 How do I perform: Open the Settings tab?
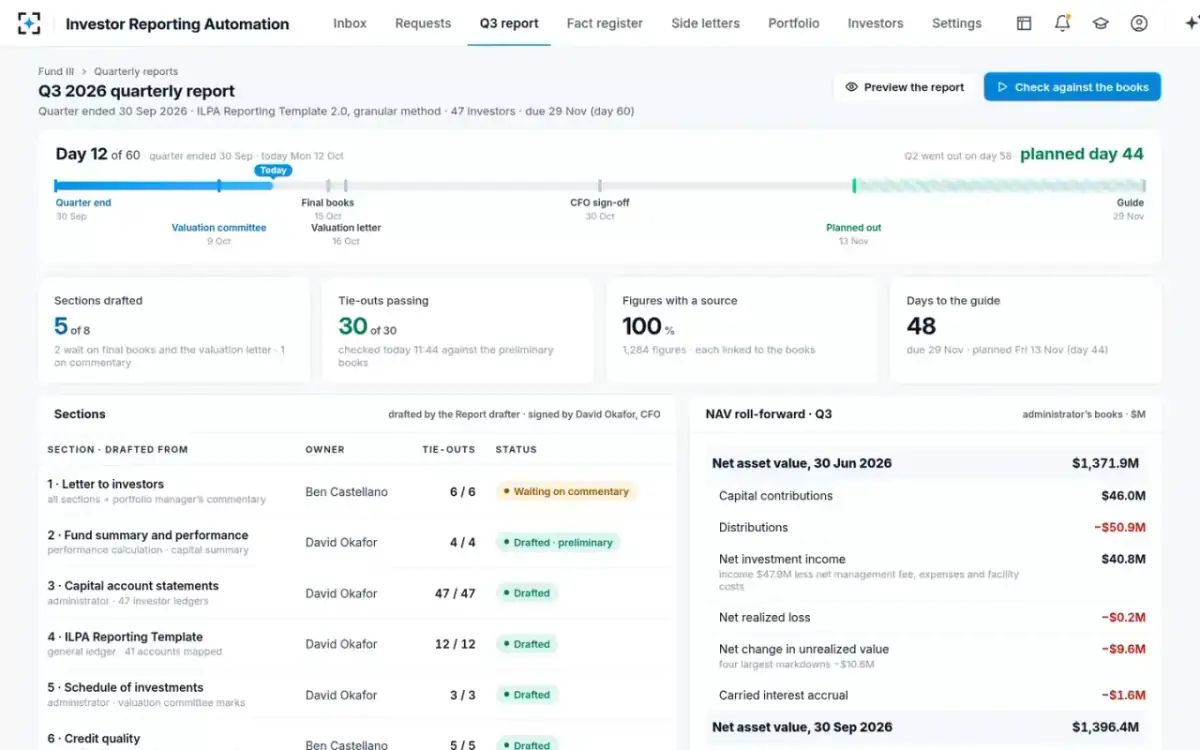tap(957, 23)
